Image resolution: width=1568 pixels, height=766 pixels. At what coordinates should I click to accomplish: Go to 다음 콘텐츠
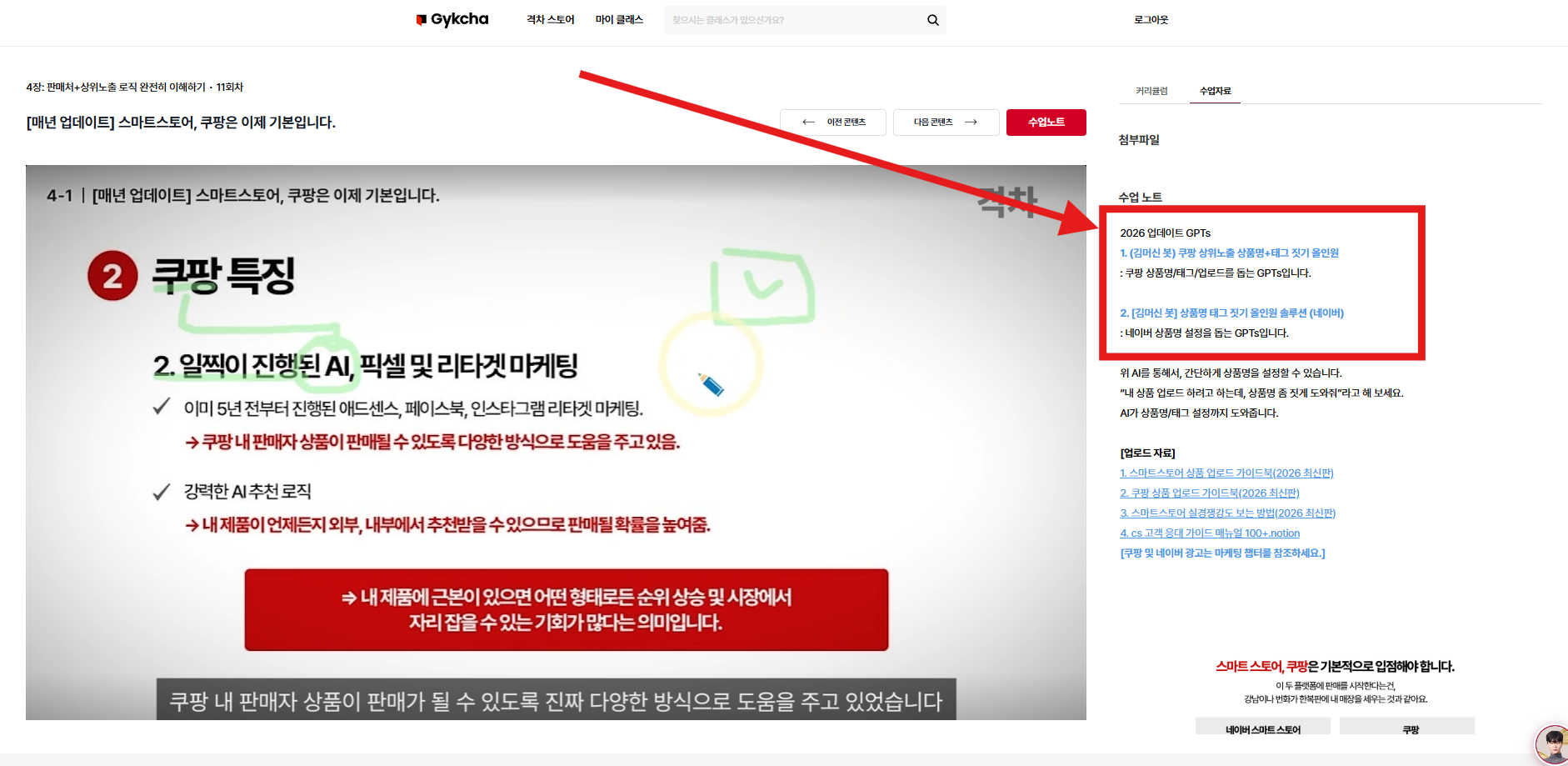946,122
